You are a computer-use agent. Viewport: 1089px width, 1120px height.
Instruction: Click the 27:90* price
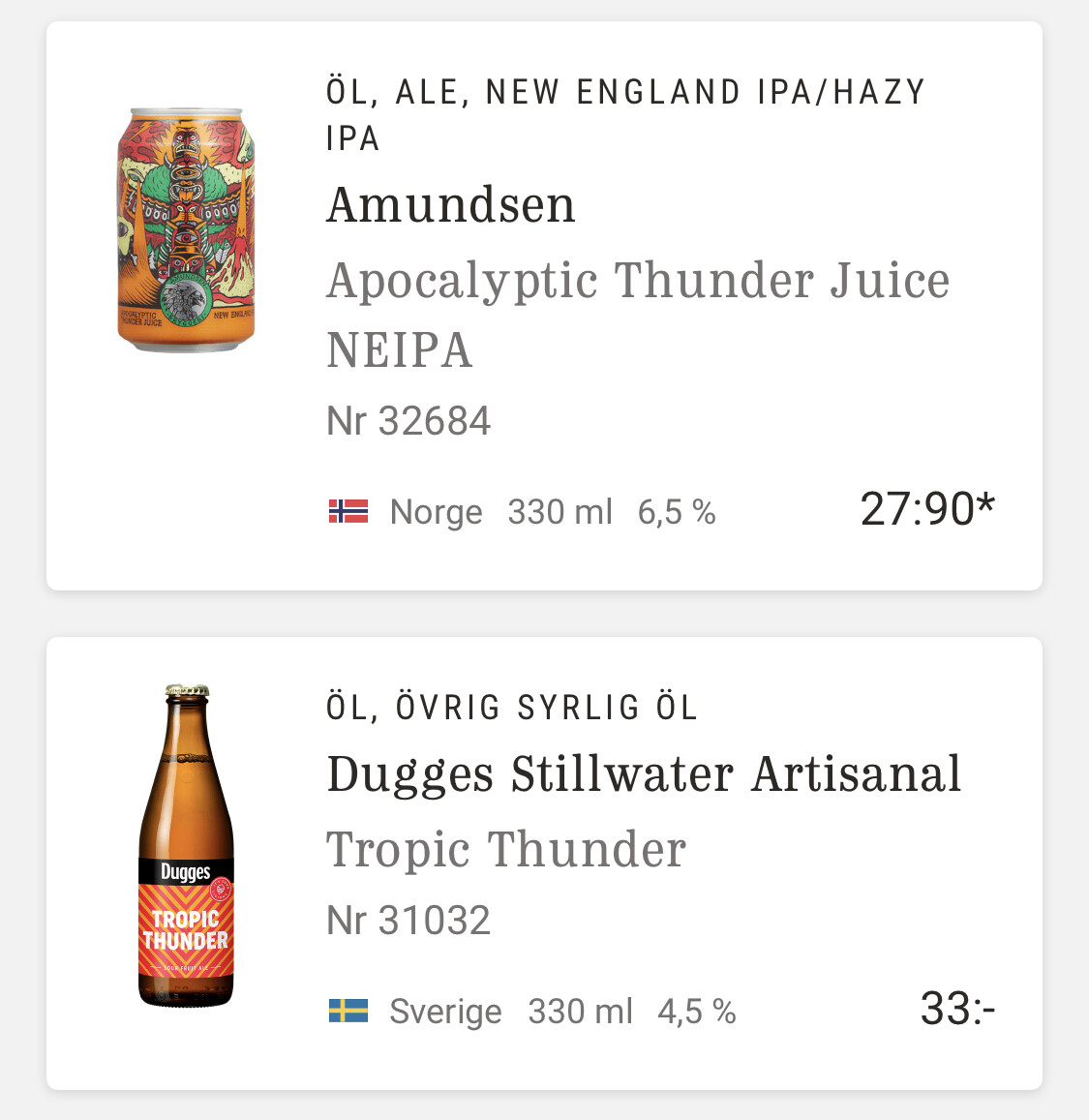tap(926, 509)
